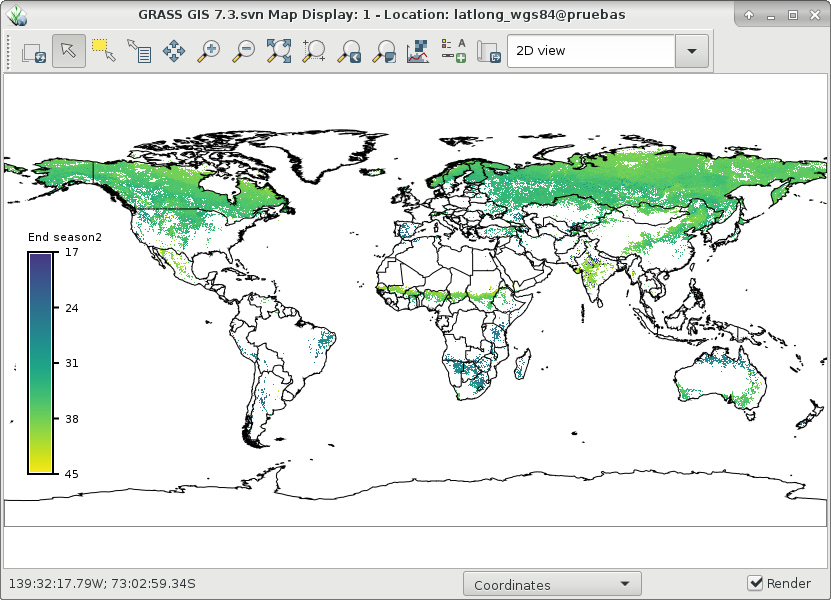This screenshot has height=600, width=831.
Task: Activate the Zoom out tool
Action: 243,52
